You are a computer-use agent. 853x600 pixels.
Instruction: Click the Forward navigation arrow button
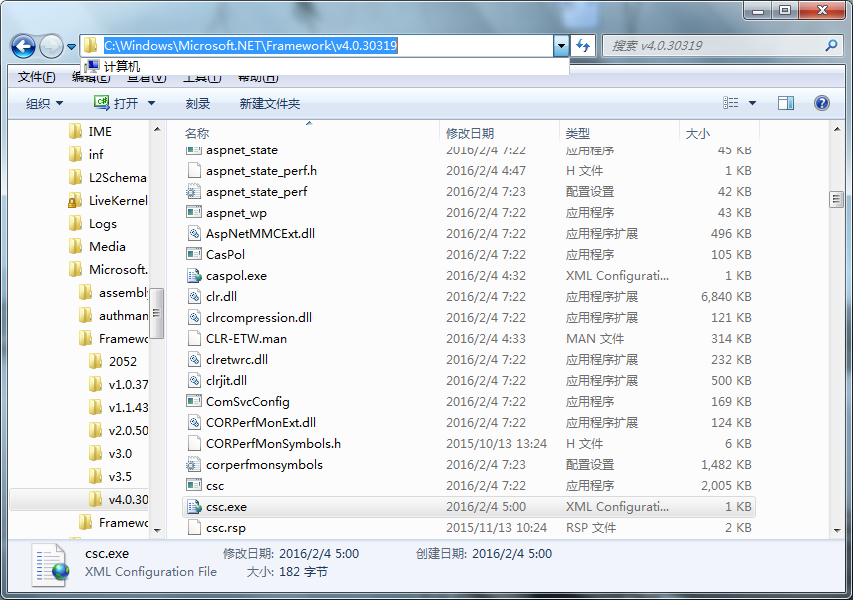point(52,46)
